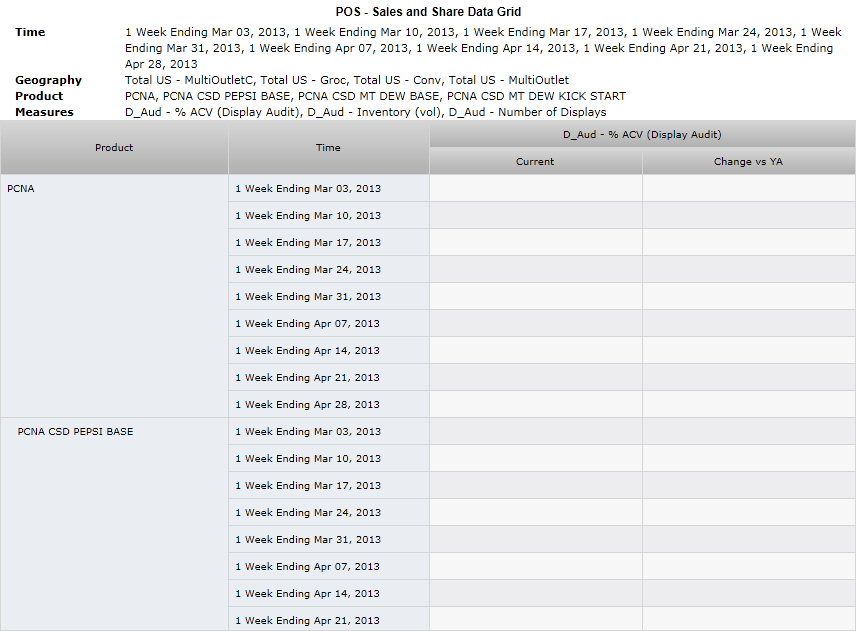Click PCNA's 1 Week Ending Apr 21, 2013 row

pyautogui.click(x=329, y=378)
